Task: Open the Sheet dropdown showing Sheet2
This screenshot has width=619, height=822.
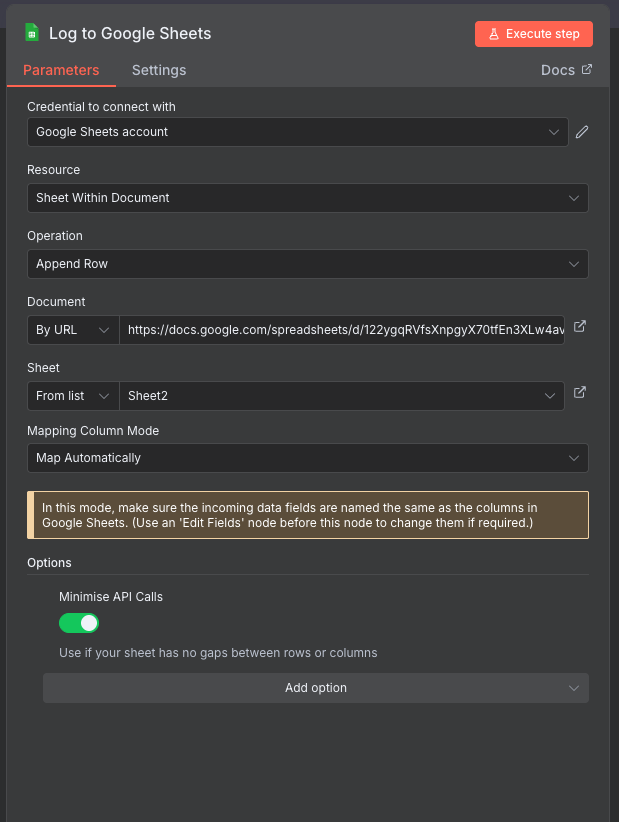Action: click(x=340, y=395)
